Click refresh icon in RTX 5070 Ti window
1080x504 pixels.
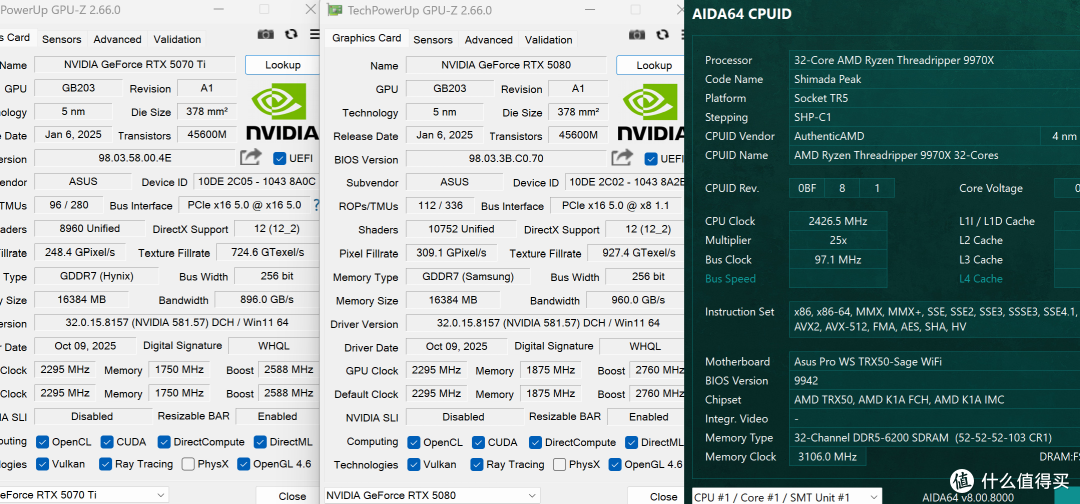[x=291, y=34]
